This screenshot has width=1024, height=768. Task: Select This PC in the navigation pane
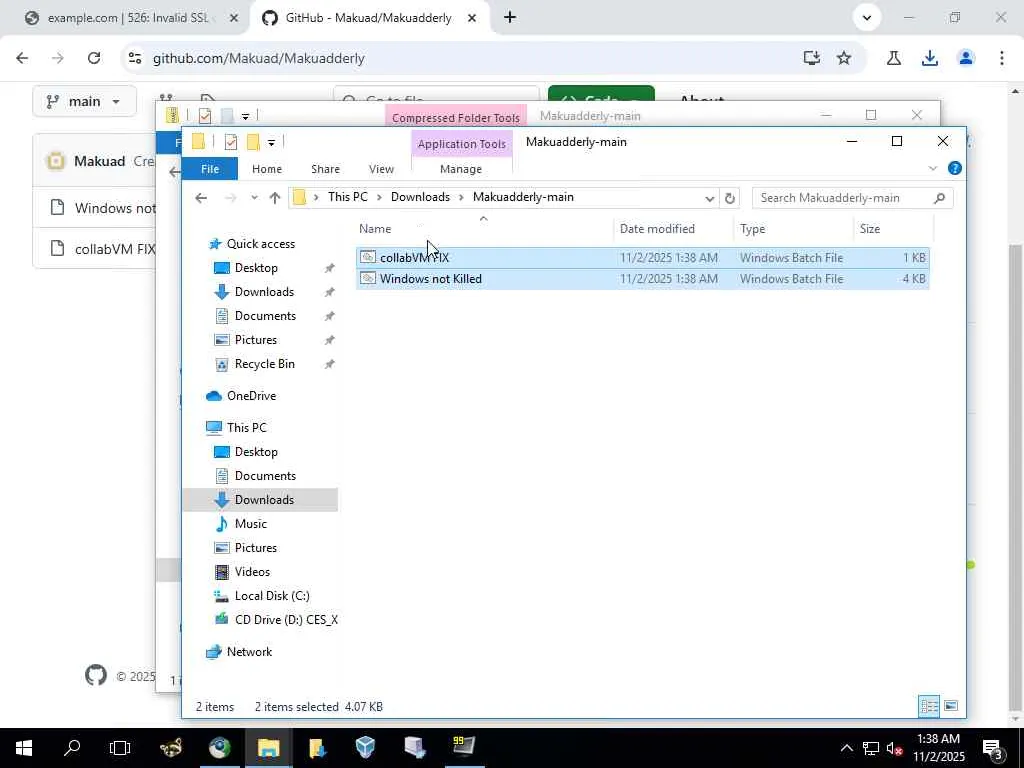(246, 428)
